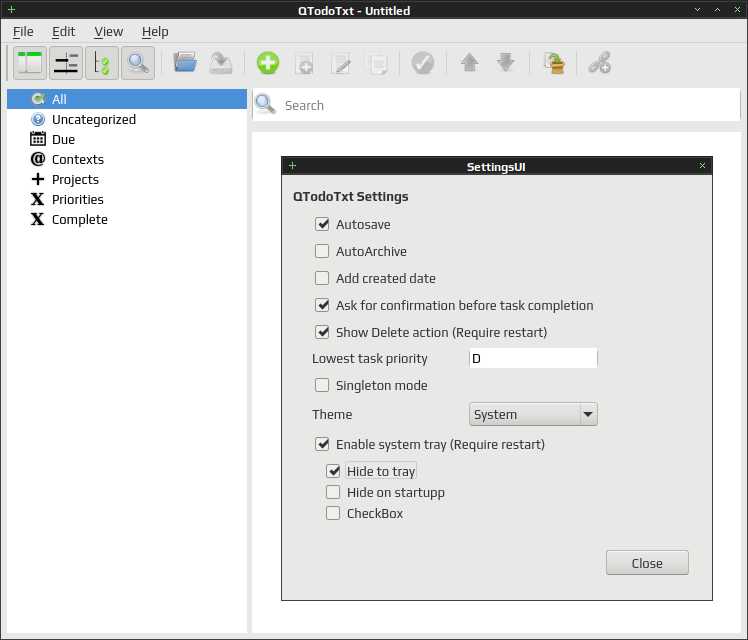
Task: Click create task from template icon
Action: coord(304,63)
